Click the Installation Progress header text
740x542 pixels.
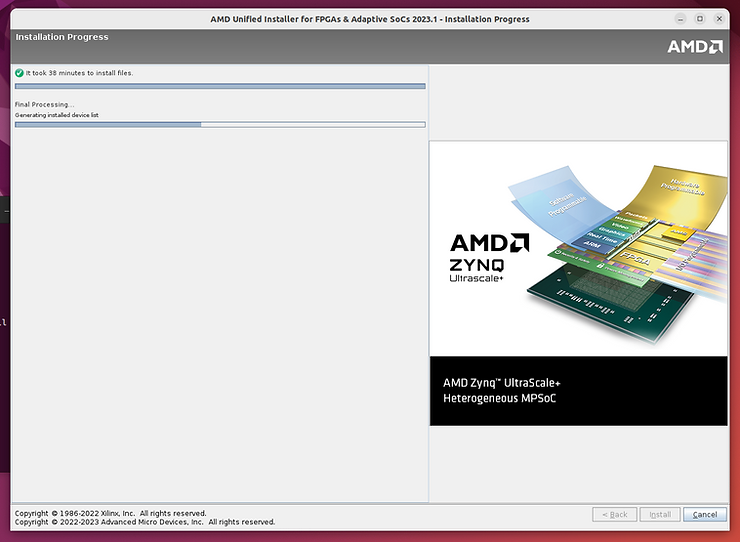coord(62,37)
